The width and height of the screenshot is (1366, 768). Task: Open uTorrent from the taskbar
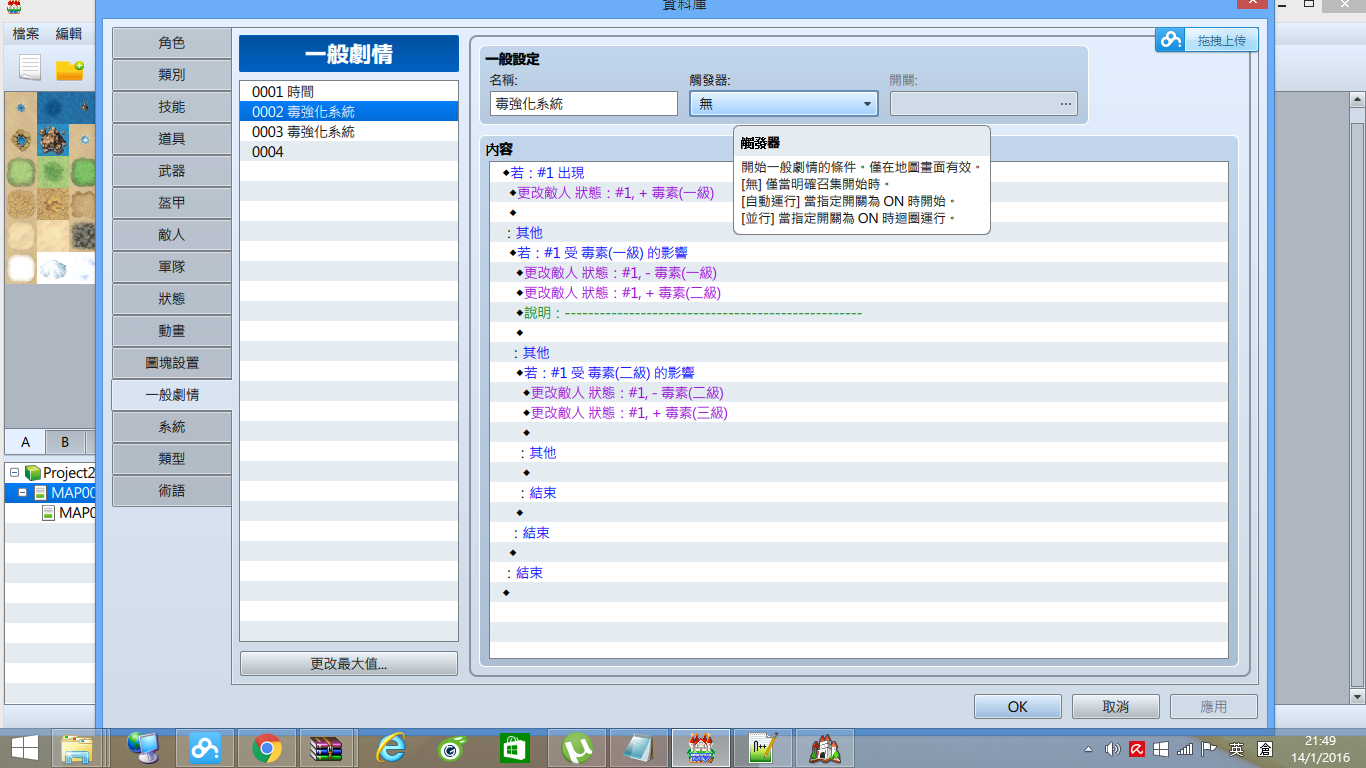coord(576,748)
